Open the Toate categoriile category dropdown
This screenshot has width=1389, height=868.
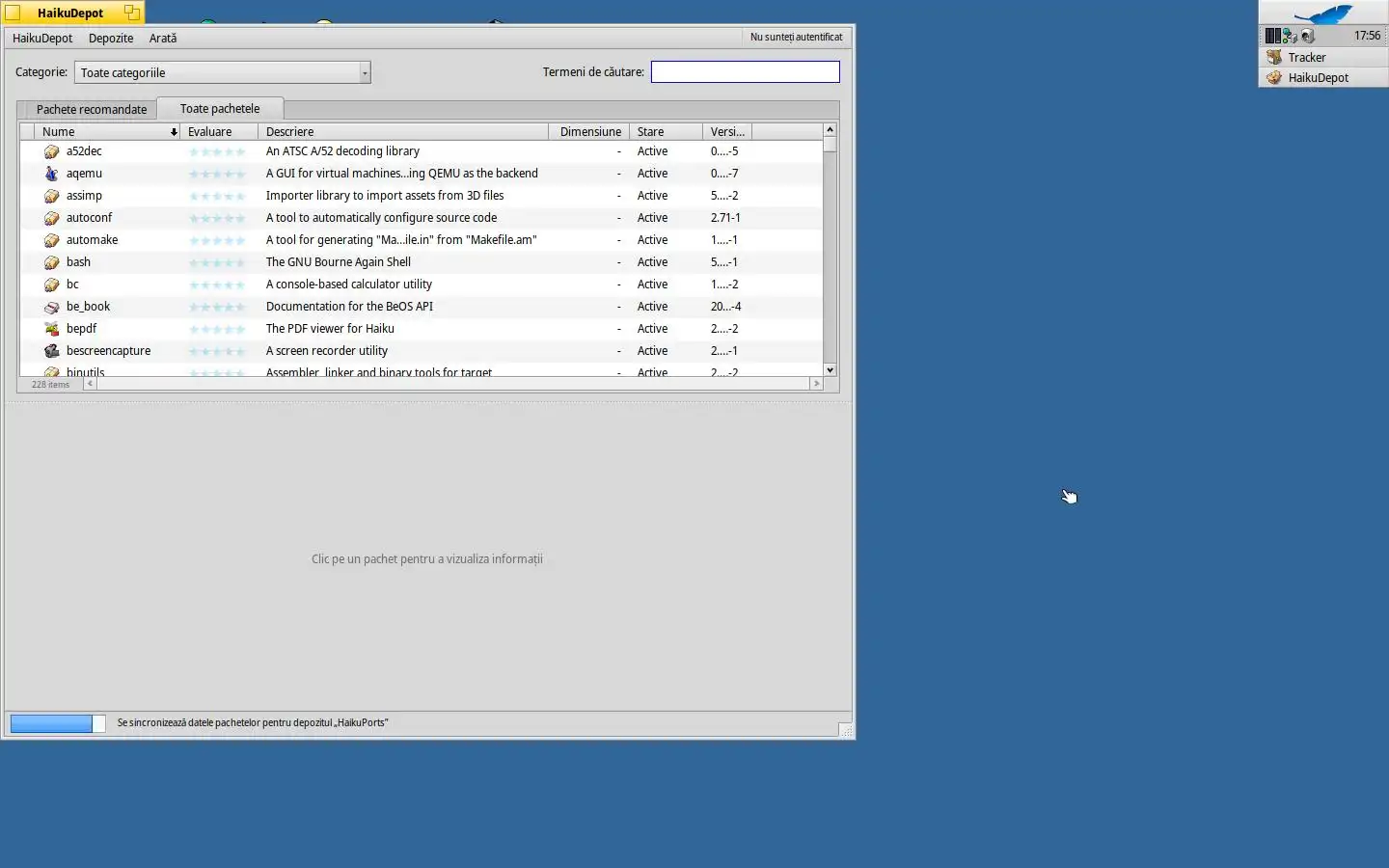tap(222, 72)
